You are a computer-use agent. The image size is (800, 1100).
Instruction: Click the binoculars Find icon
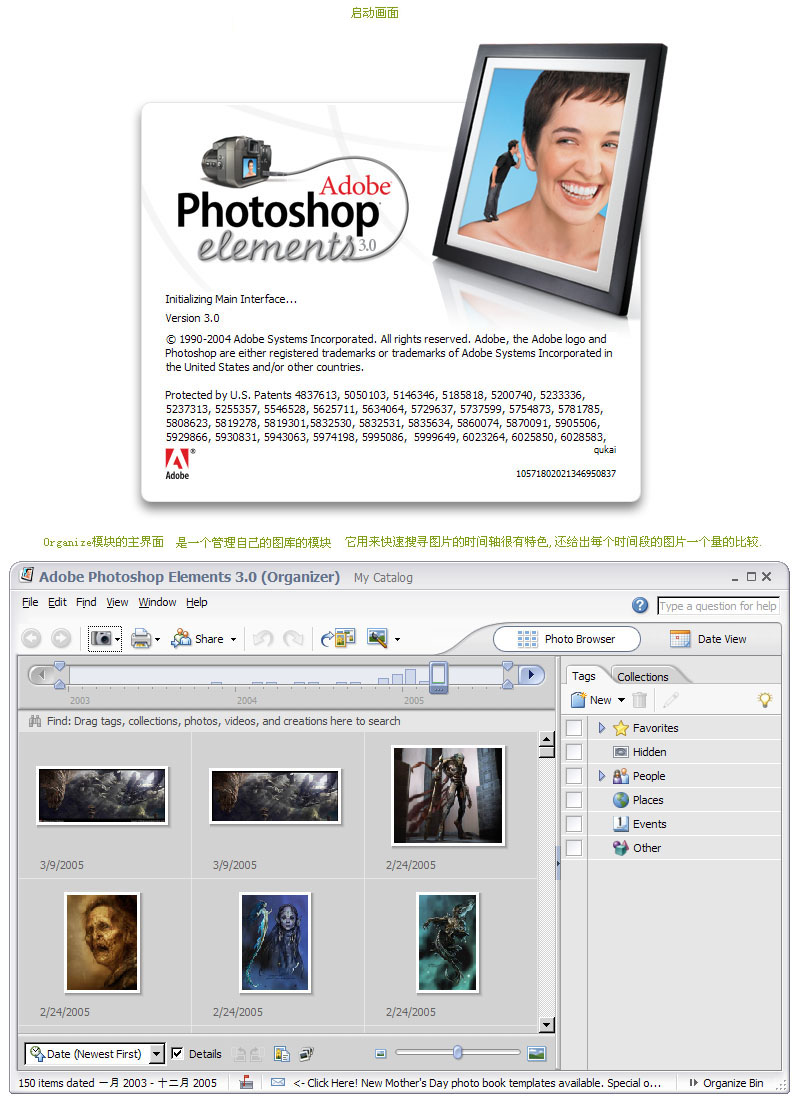click(34, 720)
